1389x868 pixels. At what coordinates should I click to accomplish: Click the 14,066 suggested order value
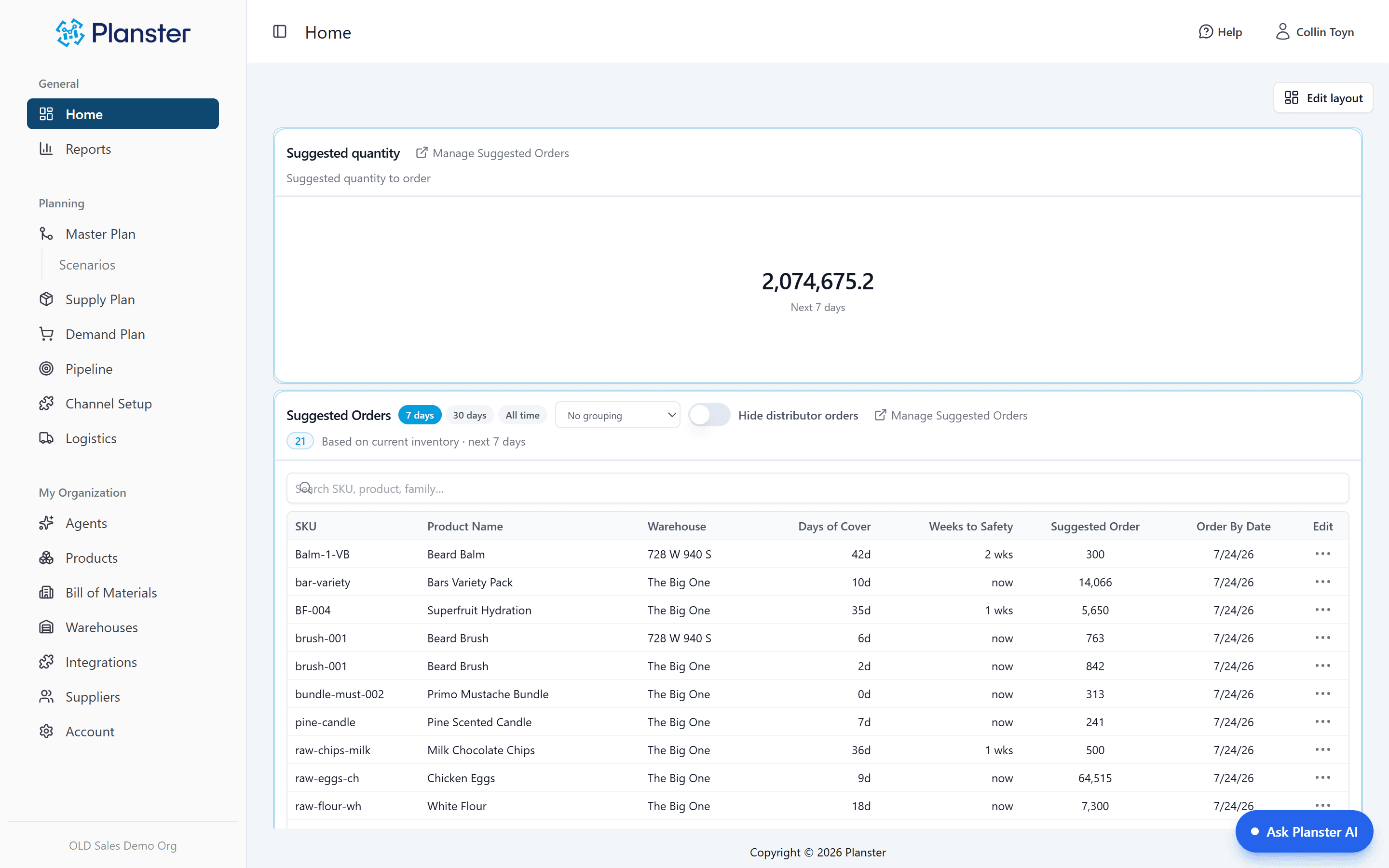[x=1094, y=582]
